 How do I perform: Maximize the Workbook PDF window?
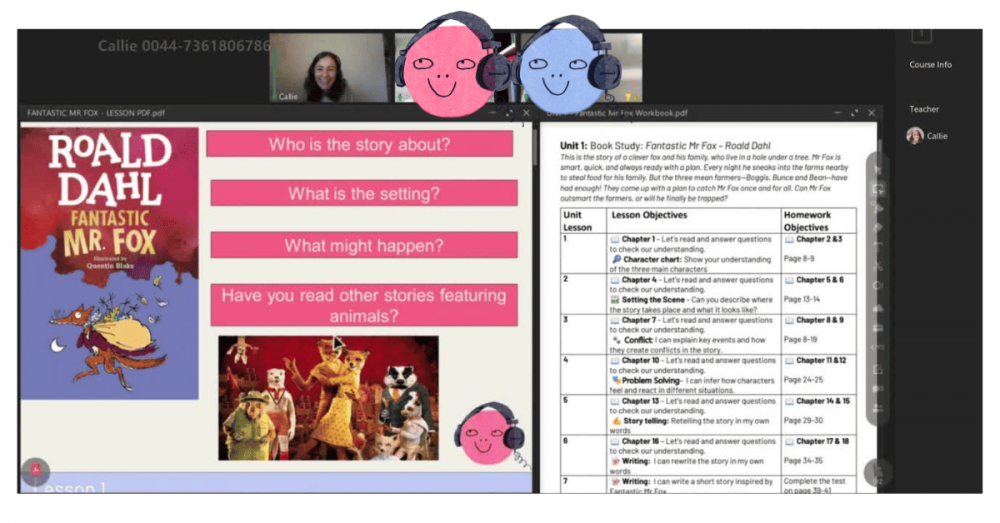coord(855,113)
